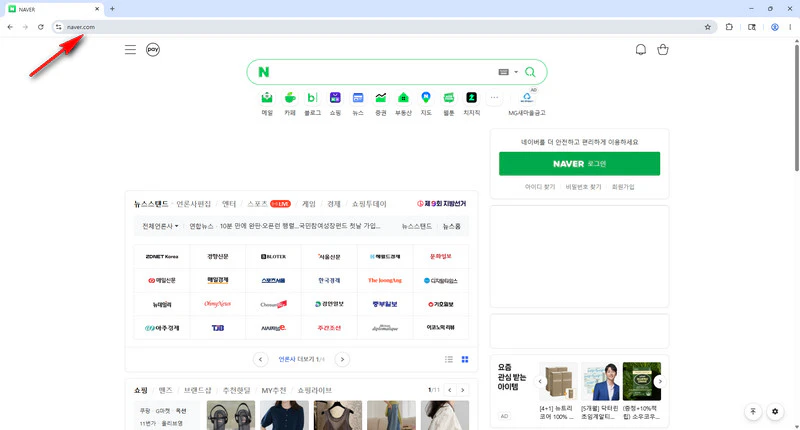Select the 뉴스스탠드 tab in the news panel
Image resolution: width=800 pixels, height=430 pixels.
pyautogui.click(x=151, y=204)
